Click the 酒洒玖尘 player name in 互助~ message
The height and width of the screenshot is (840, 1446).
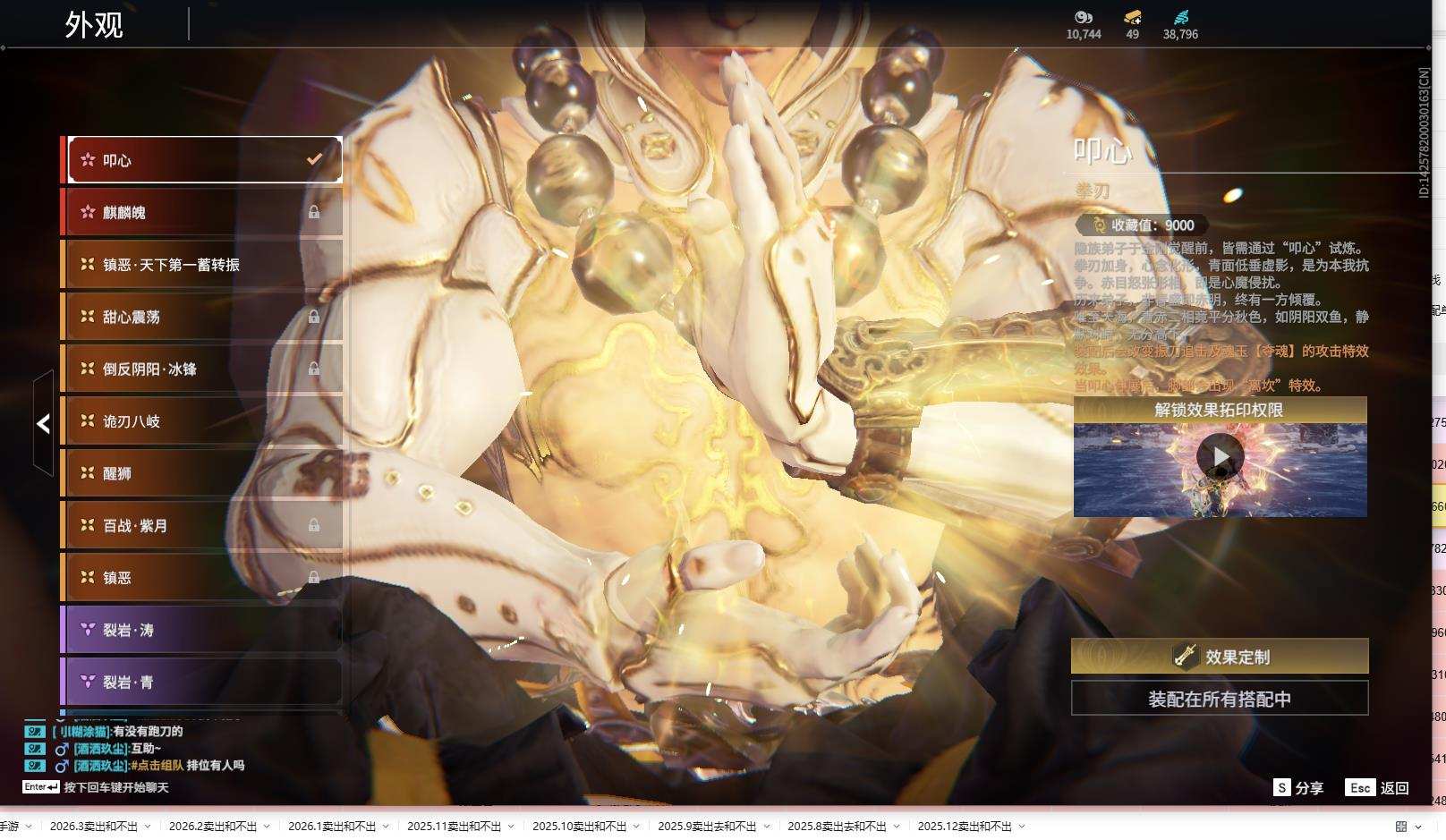click(100, 749)
